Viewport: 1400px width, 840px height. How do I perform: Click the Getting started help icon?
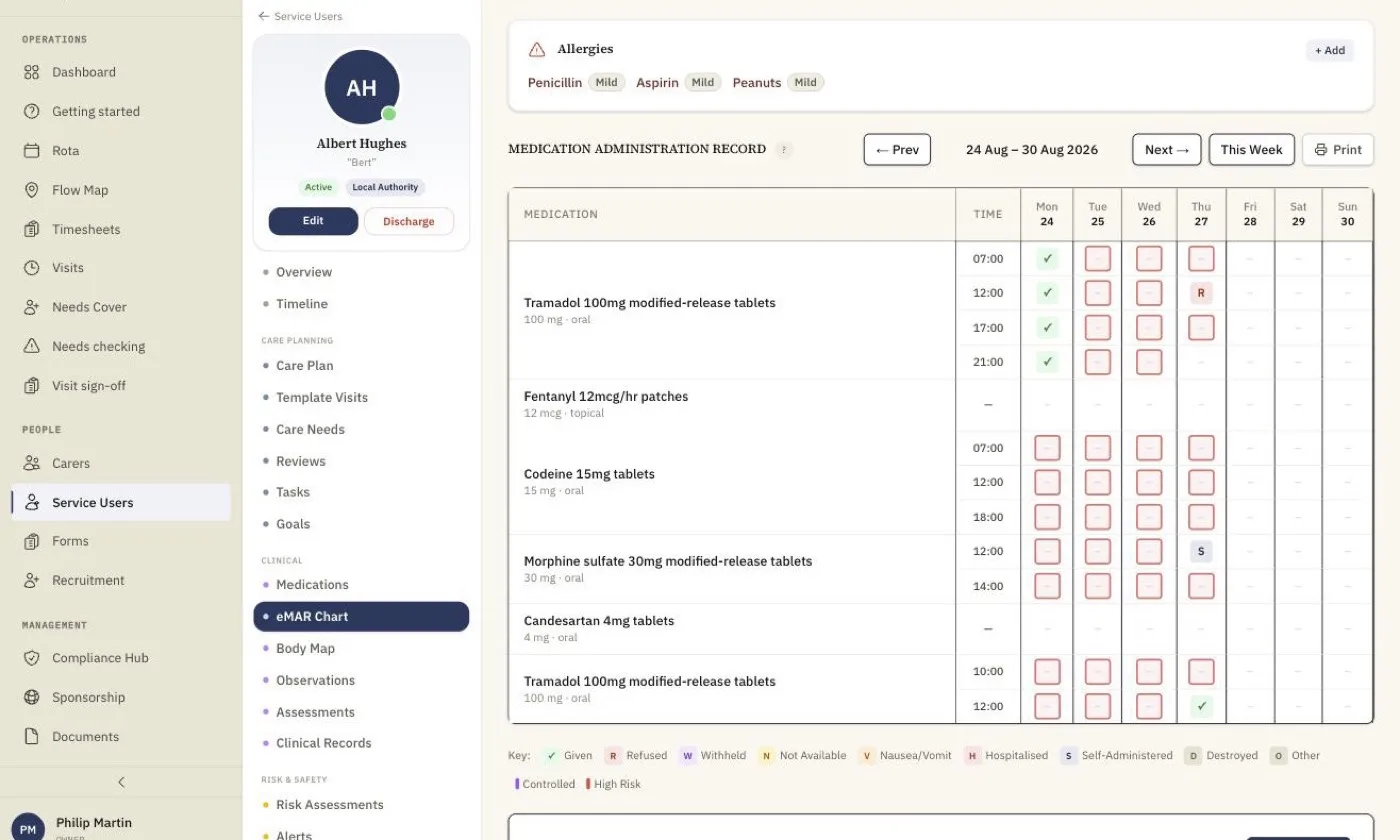(32, 111)
